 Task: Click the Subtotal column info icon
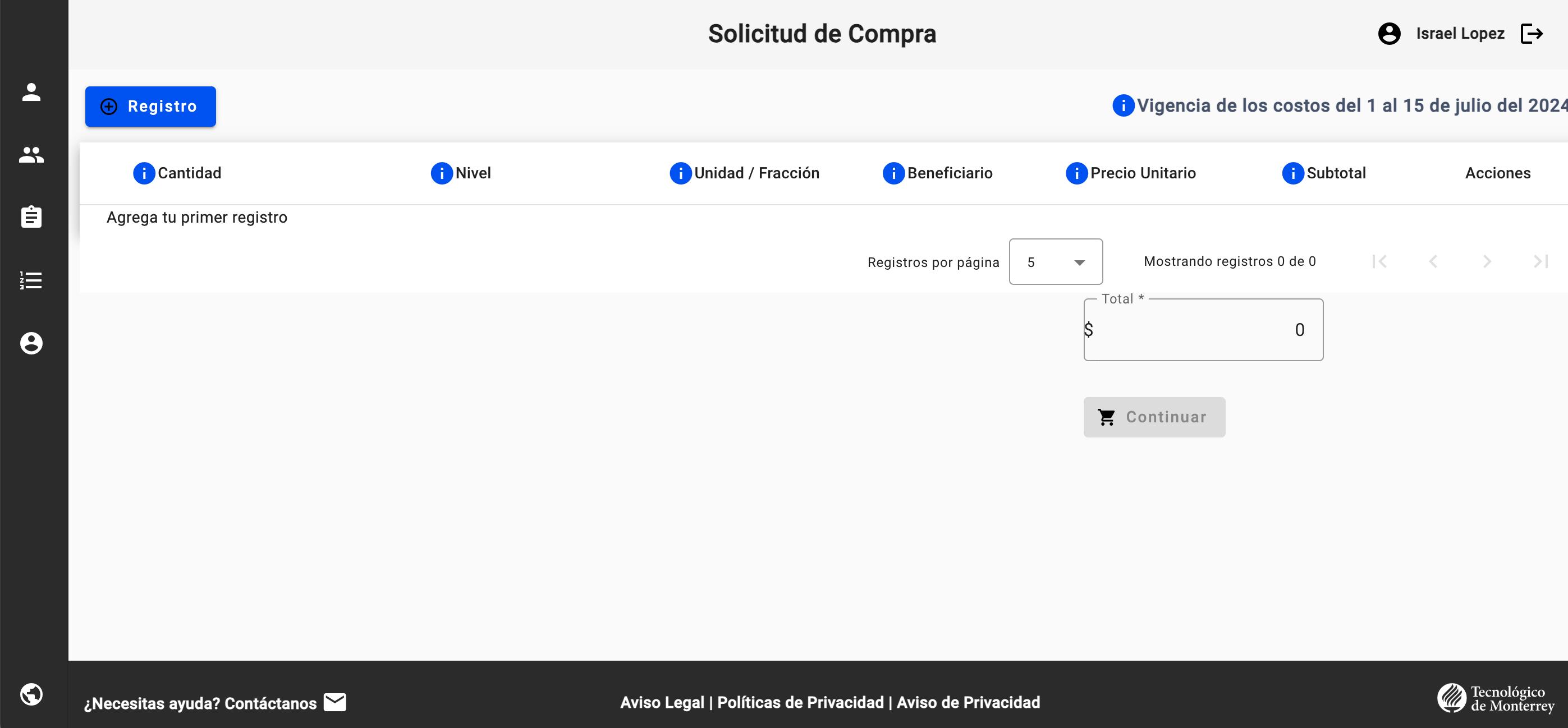point(1292,173)
